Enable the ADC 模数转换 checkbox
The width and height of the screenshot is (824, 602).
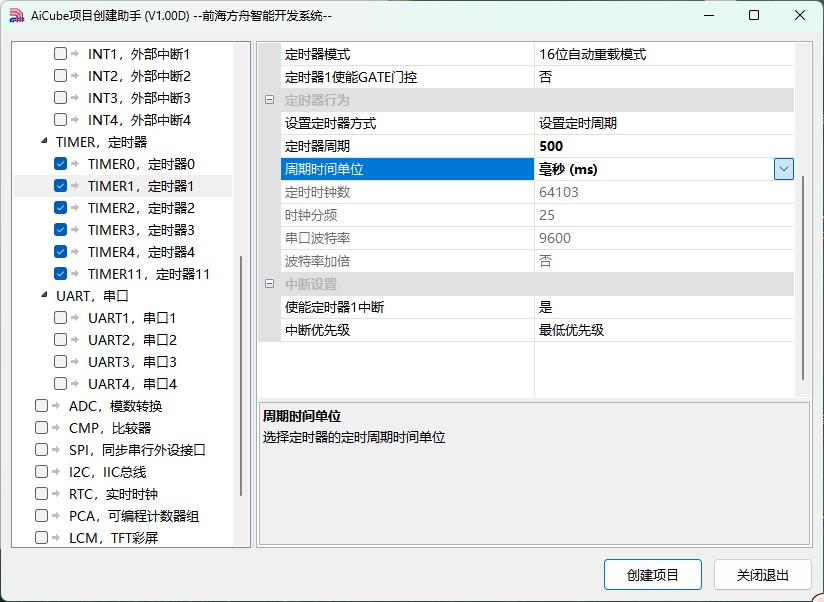click(x=42, y=406)
